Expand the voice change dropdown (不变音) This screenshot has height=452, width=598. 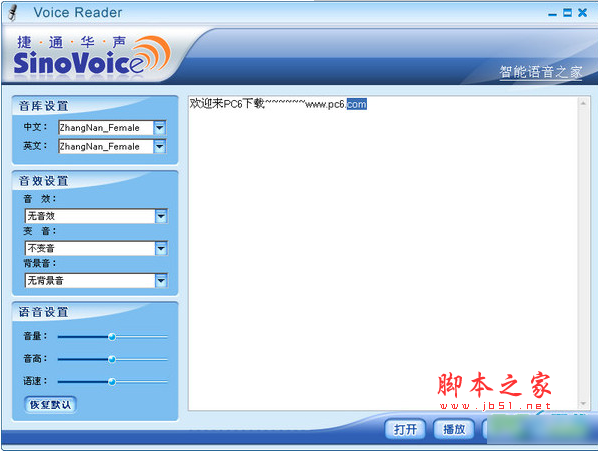[x=161, y=249]
